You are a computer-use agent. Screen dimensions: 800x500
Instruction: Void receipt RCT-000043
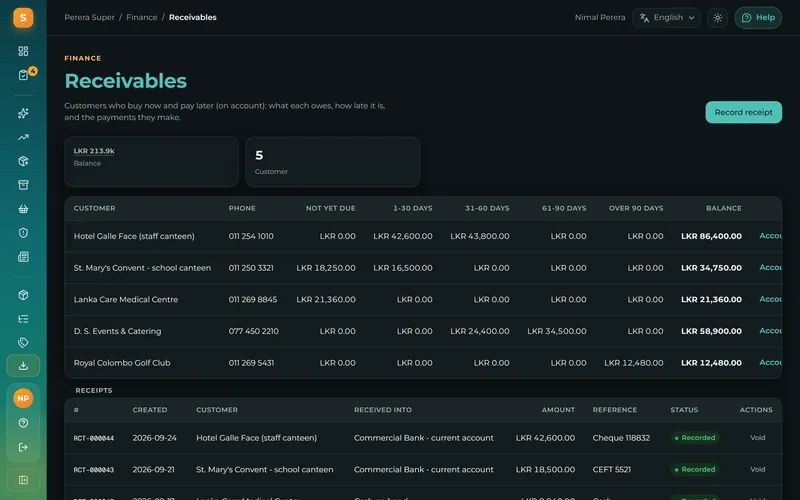(x=758, y=469)
